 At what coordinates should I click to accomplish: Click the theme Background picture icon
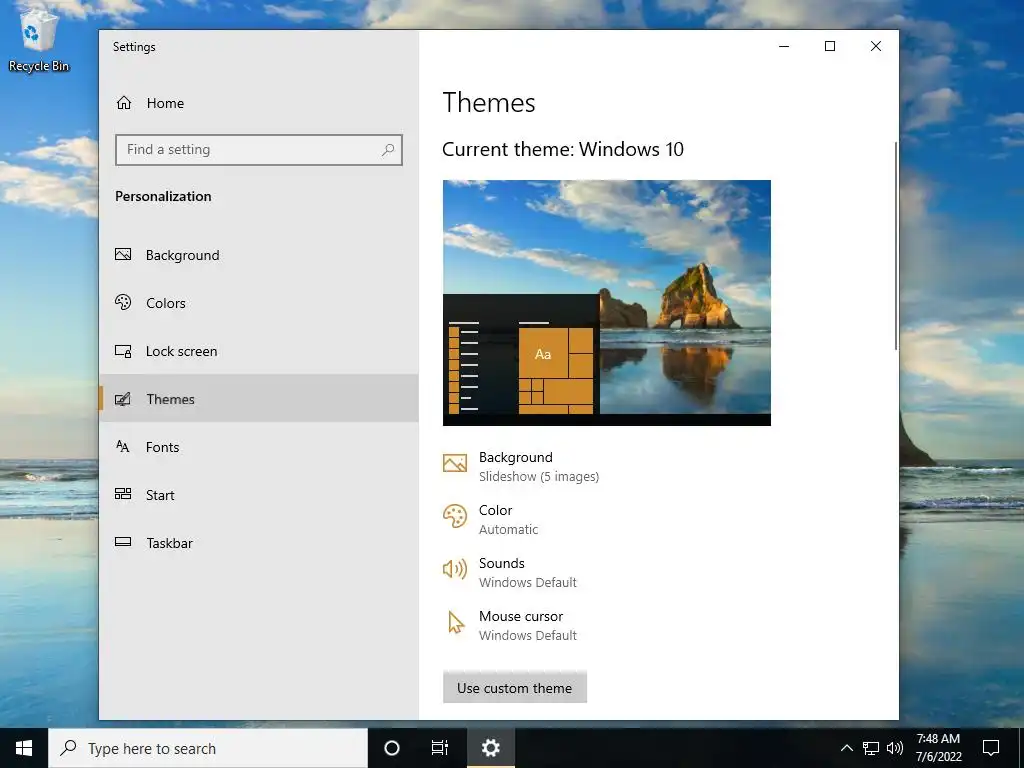tap(455, 463)
